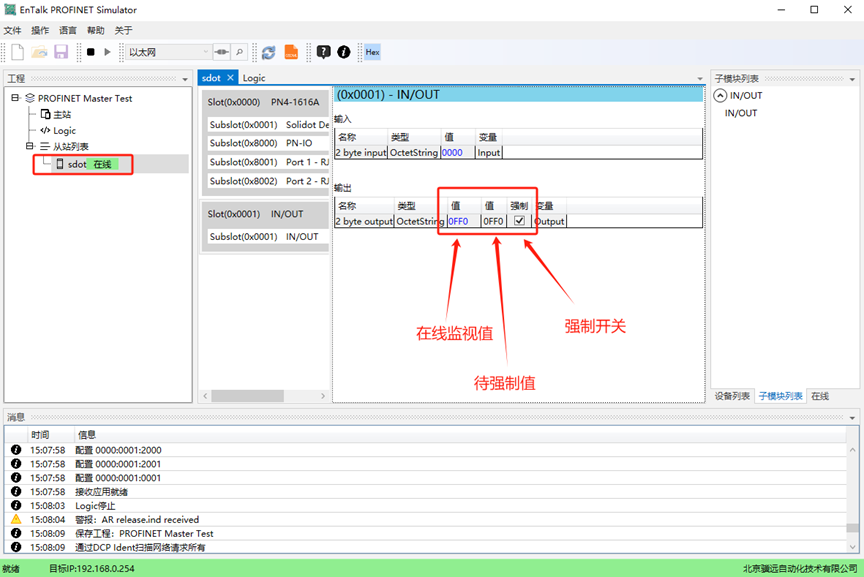This screenshot has height=577, width=864.
Task: Click the Save project floppy icon
Action: (x=61, y=52)
